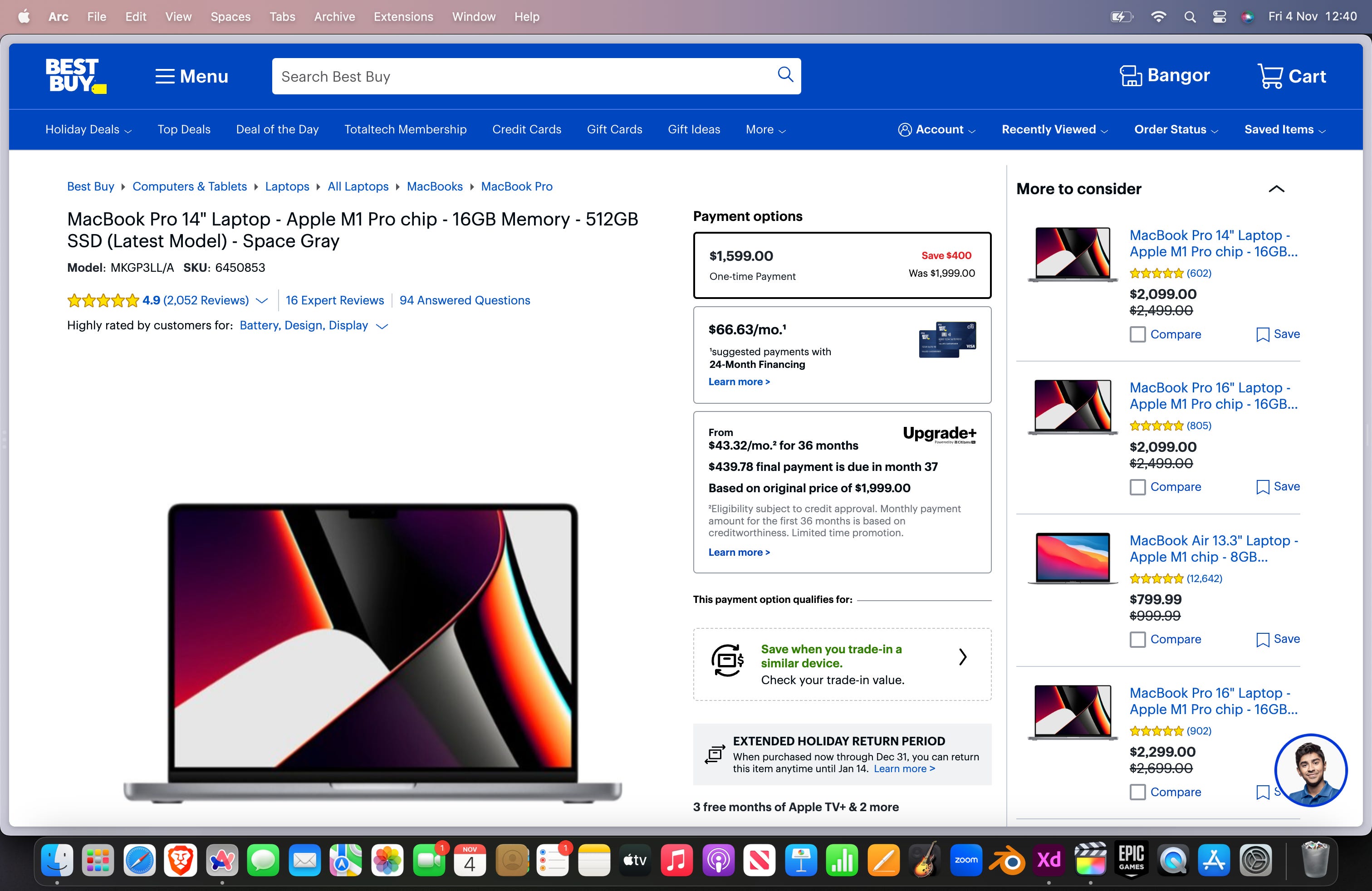Image resolution: width=1372 pixels, height=891 pixels.
Task: Save the MacBook Pro 14" (602 reviews) bookmark
Action: point(1278,334)
